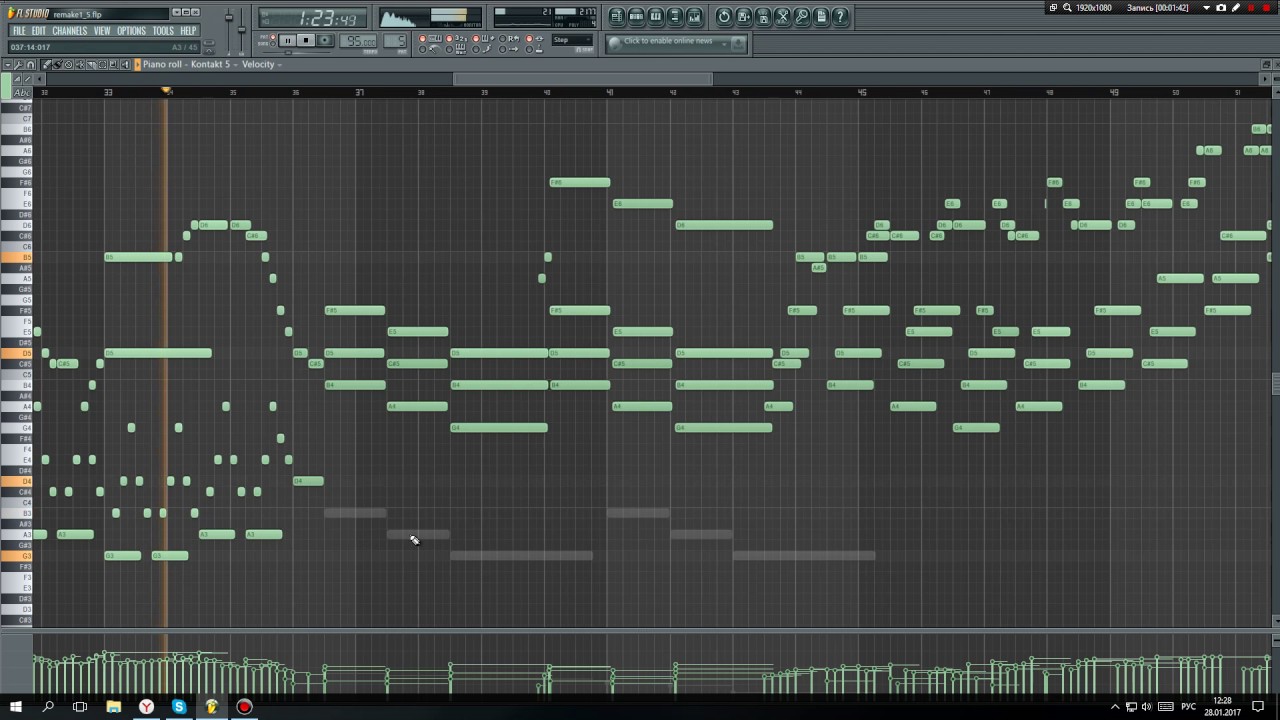Open the CHANNELS menu

70,31
